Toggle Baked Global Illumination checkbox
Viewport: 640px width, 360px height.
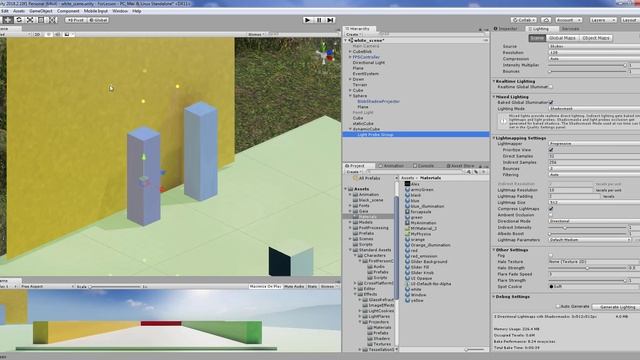click(551, 102)
